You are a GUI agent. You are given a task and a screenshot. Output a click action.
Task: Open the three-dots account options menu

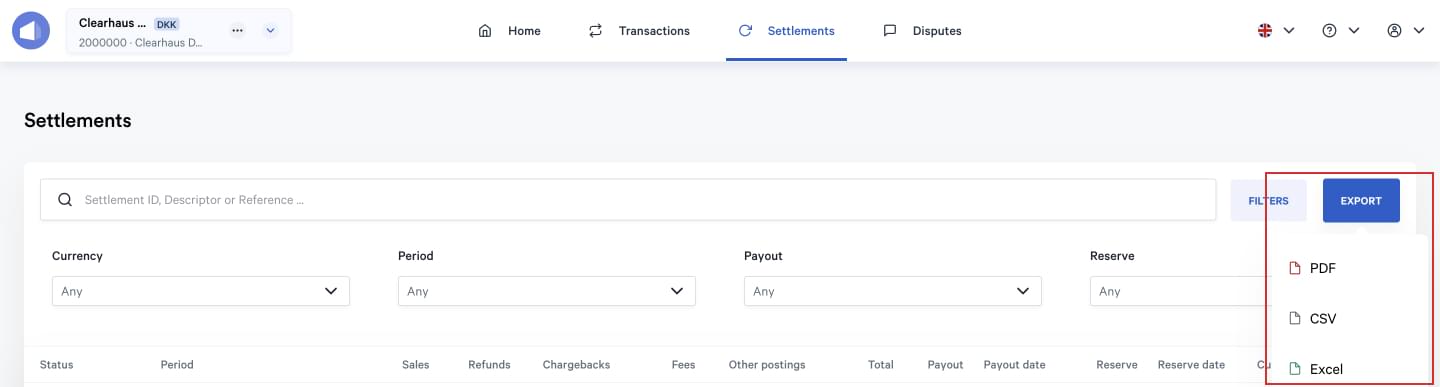(x=237, y=30)
